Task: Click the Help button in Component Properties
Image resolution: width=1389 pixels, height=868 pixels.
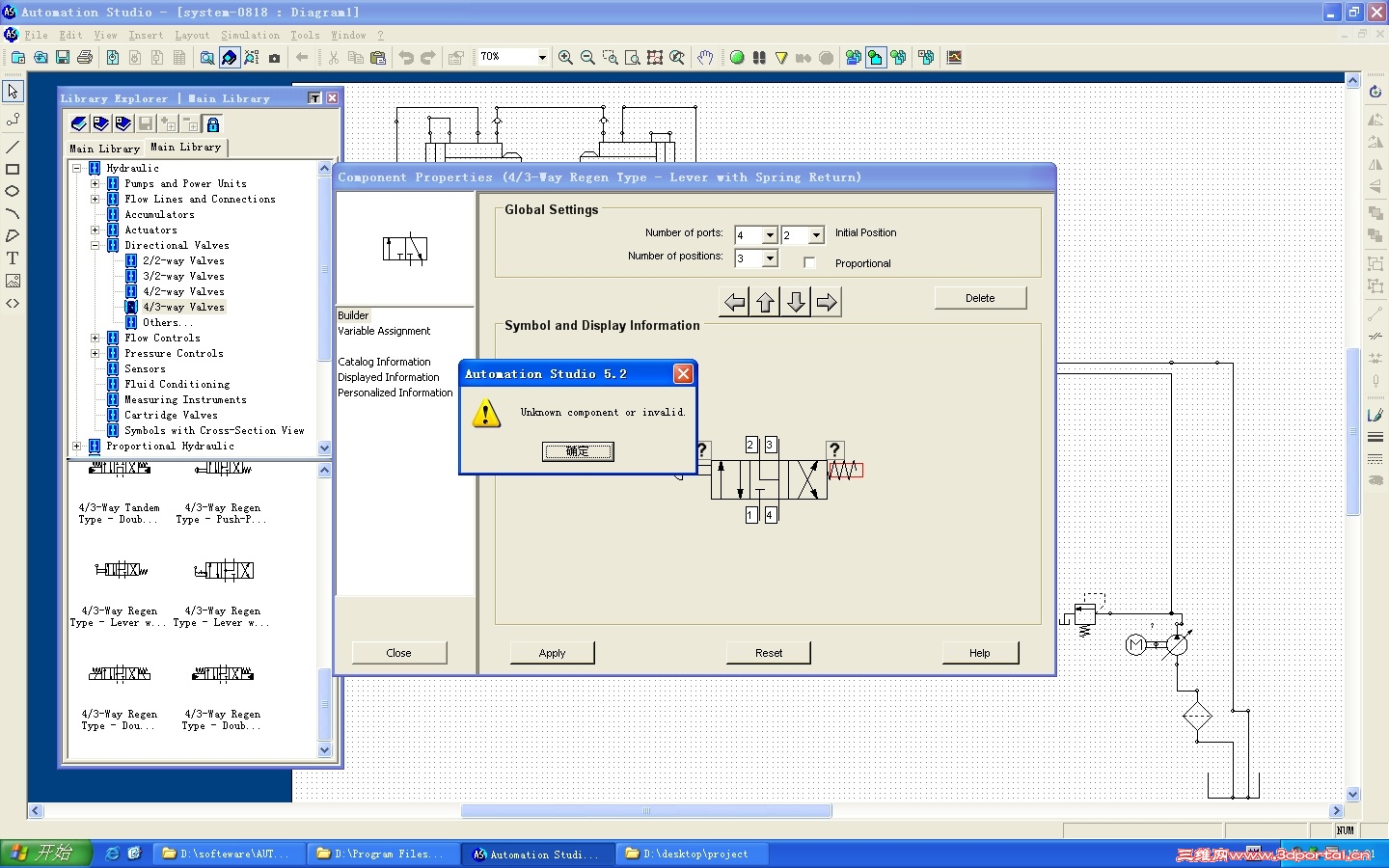Action: [x=980, y=653]
